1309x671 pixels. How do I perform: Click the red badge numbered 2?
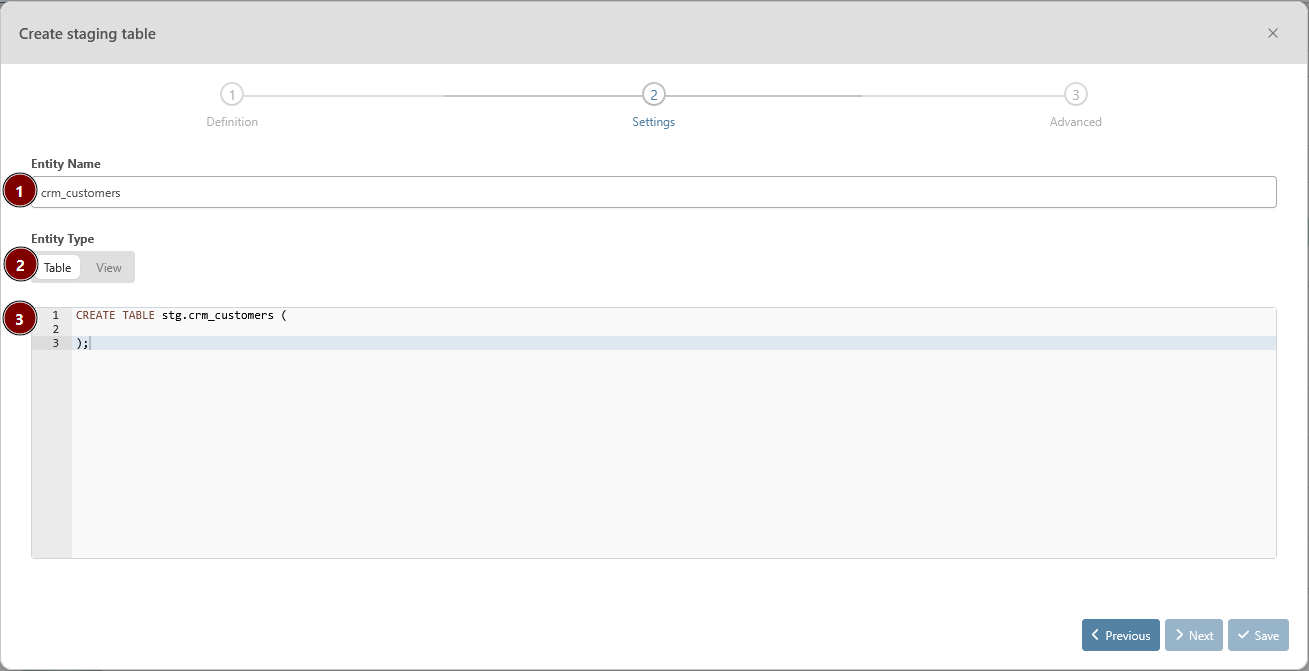click(x=19, y=266)
